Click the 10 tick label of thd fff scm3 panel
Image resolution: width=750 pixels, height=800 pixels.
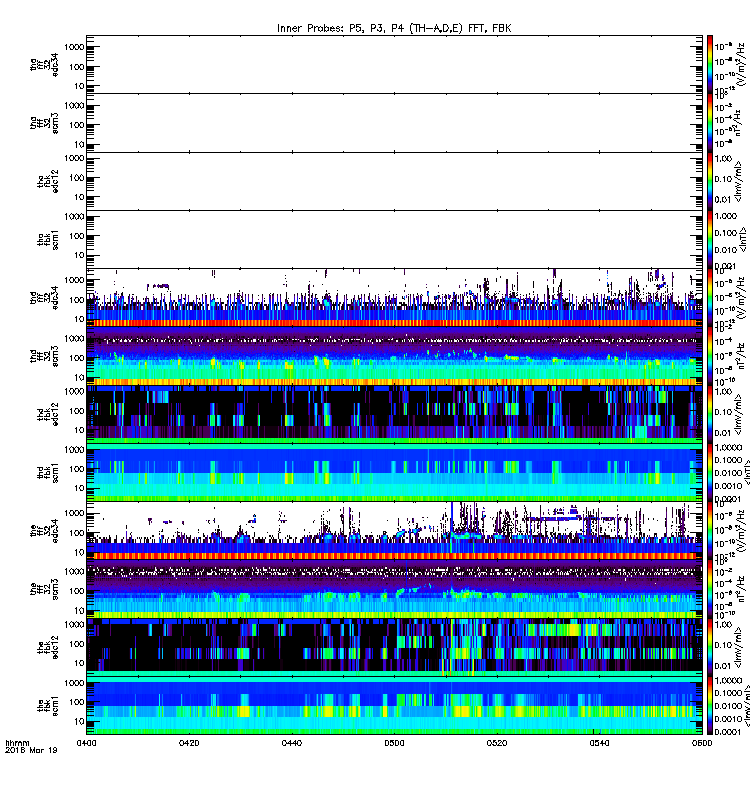(x=79, y=378)
